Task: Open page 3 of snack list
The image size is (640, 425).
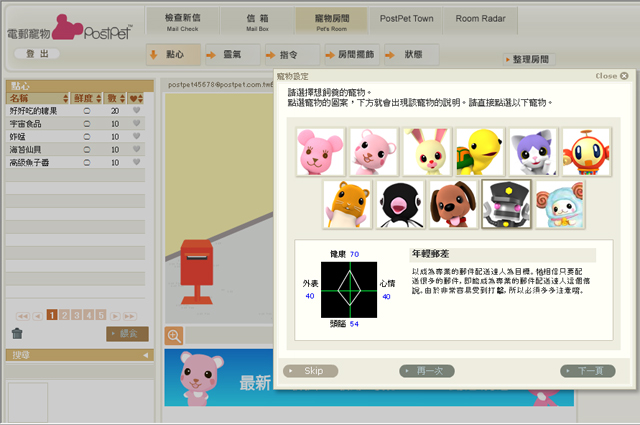Action: pyautogui.click(x=76, y=315)
